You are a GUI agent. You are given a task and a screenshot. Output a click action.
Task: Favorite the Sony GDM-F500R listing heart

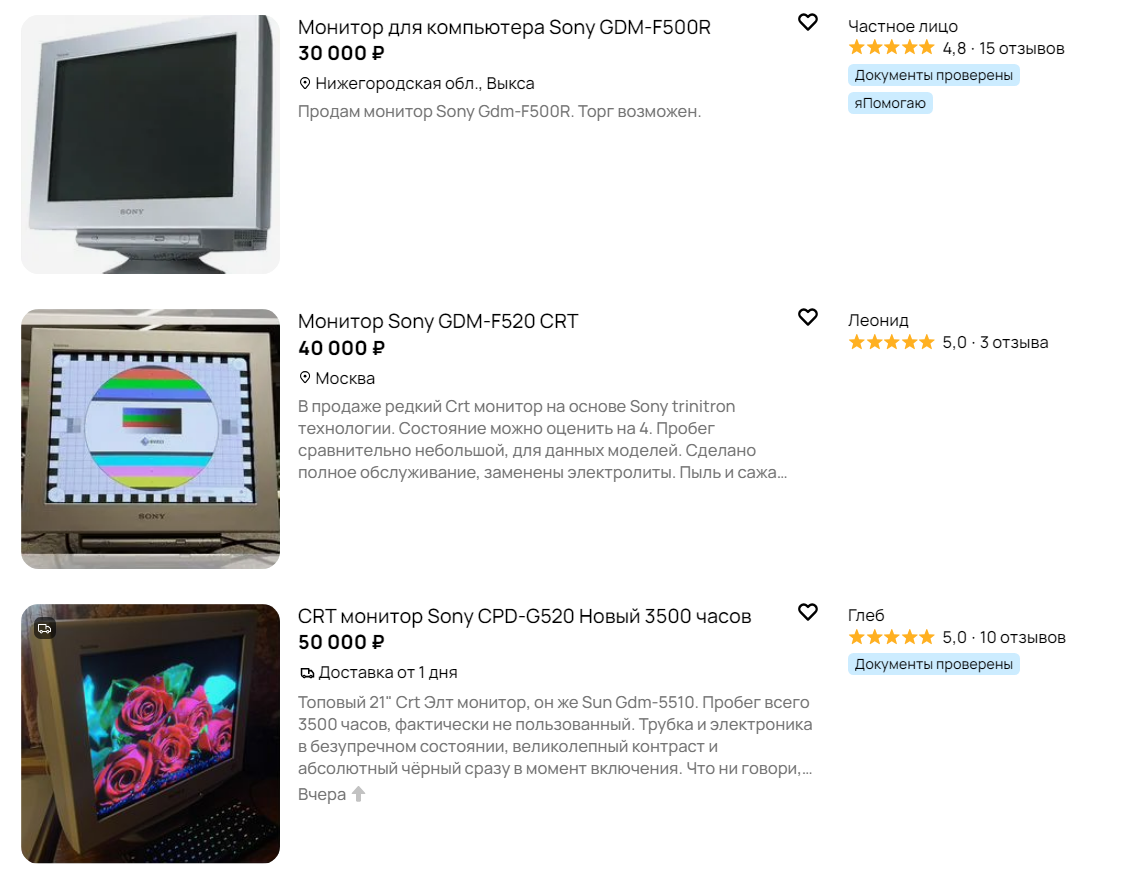point(808,22)
